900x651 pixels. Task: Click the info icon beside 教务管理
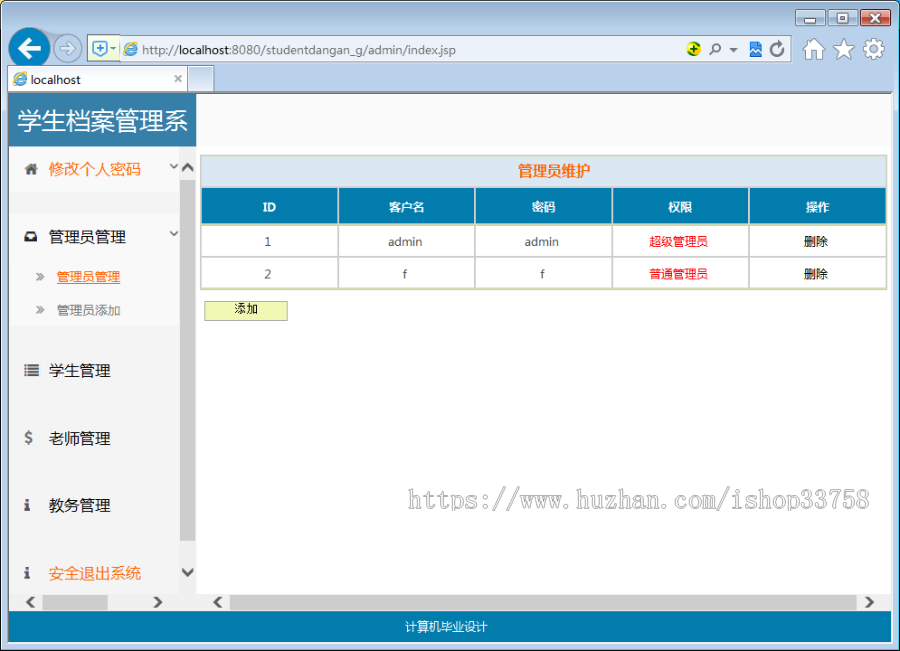click(27, 505)
